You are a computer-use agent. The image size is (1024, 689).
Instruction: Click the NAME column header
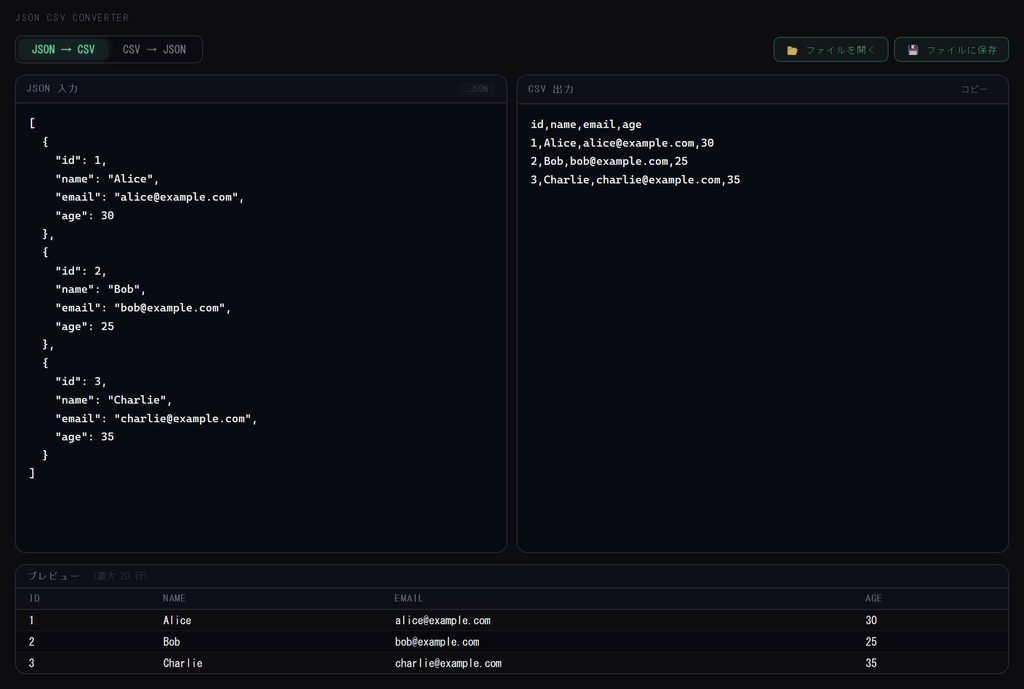pos(174,598)
